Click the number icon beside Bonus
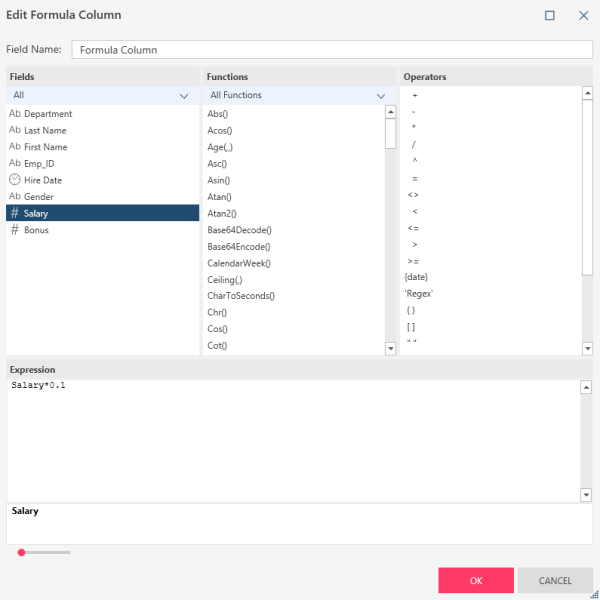 [14, 230]
